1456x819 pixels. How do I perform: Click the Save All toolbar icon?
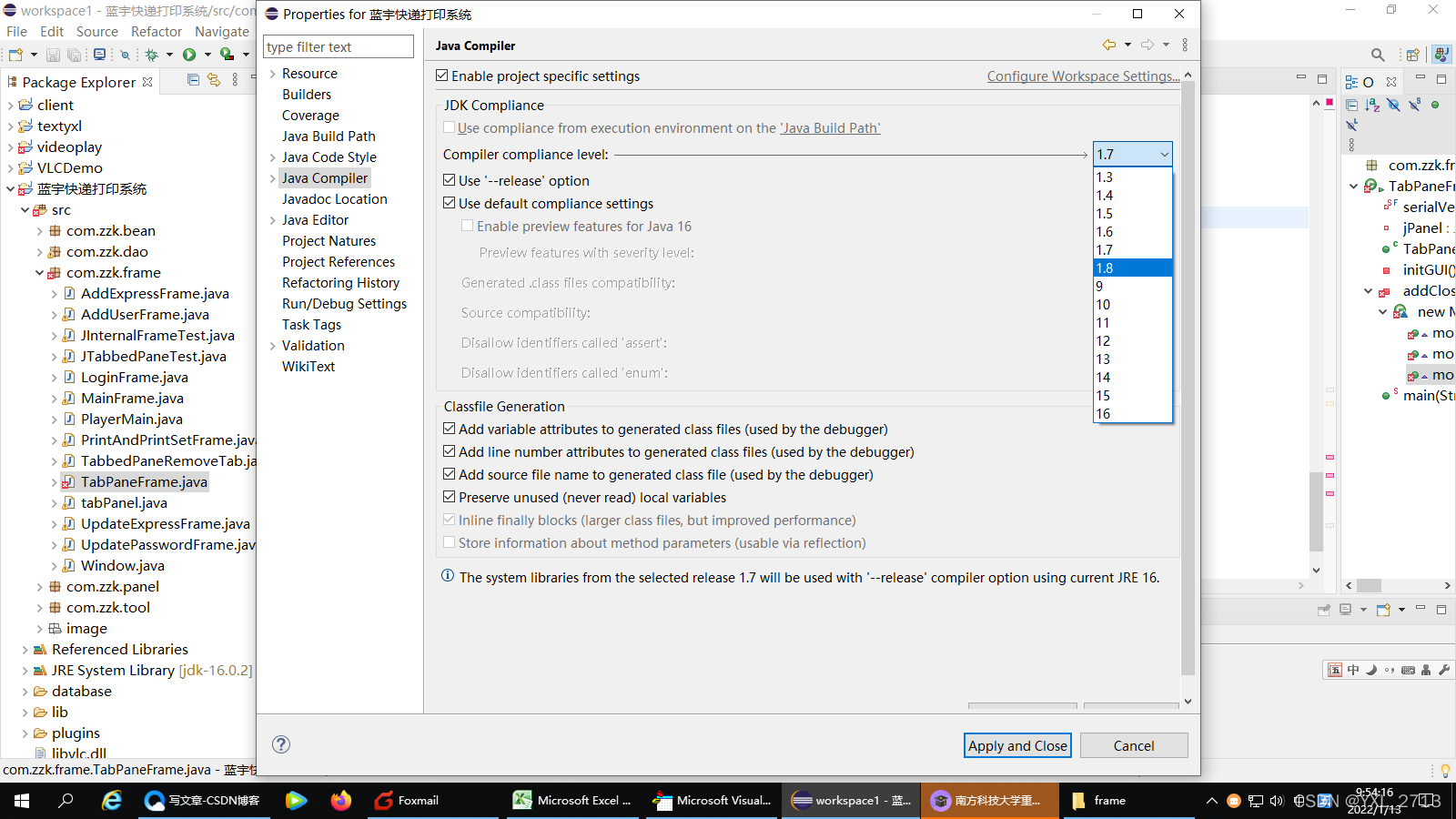point(74,54)
